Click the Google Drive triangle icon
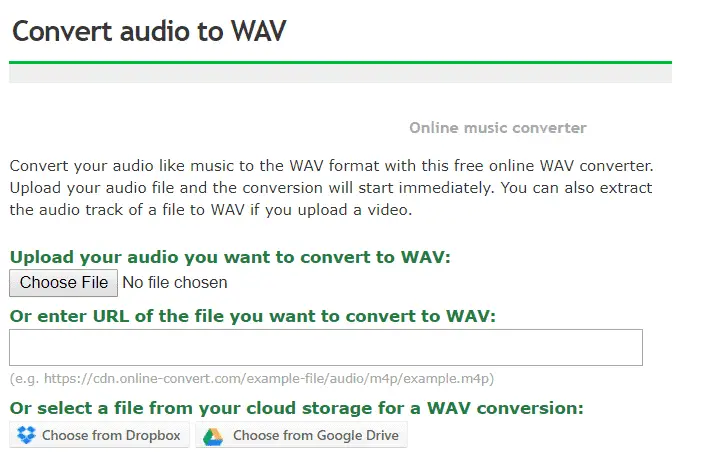 click(x=213, y=437)
